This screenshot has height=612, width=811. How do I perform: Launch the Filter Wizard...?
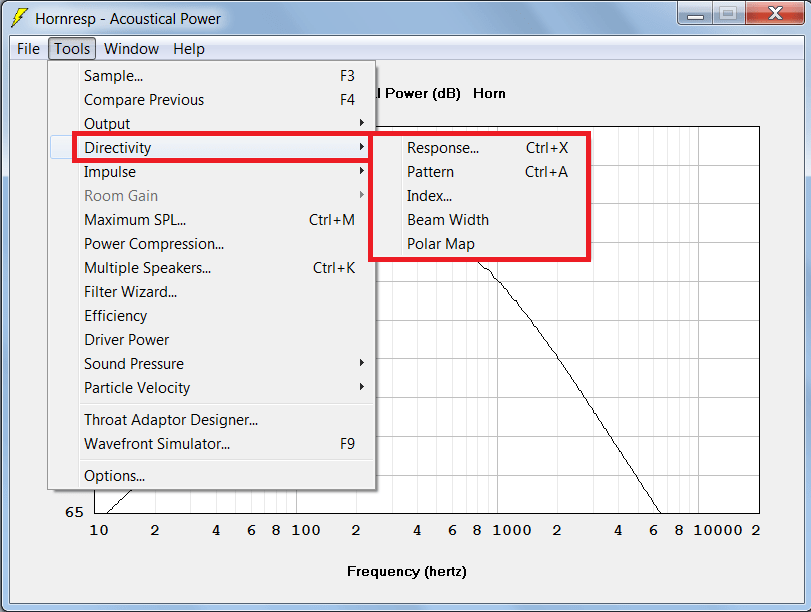[212, 291]
